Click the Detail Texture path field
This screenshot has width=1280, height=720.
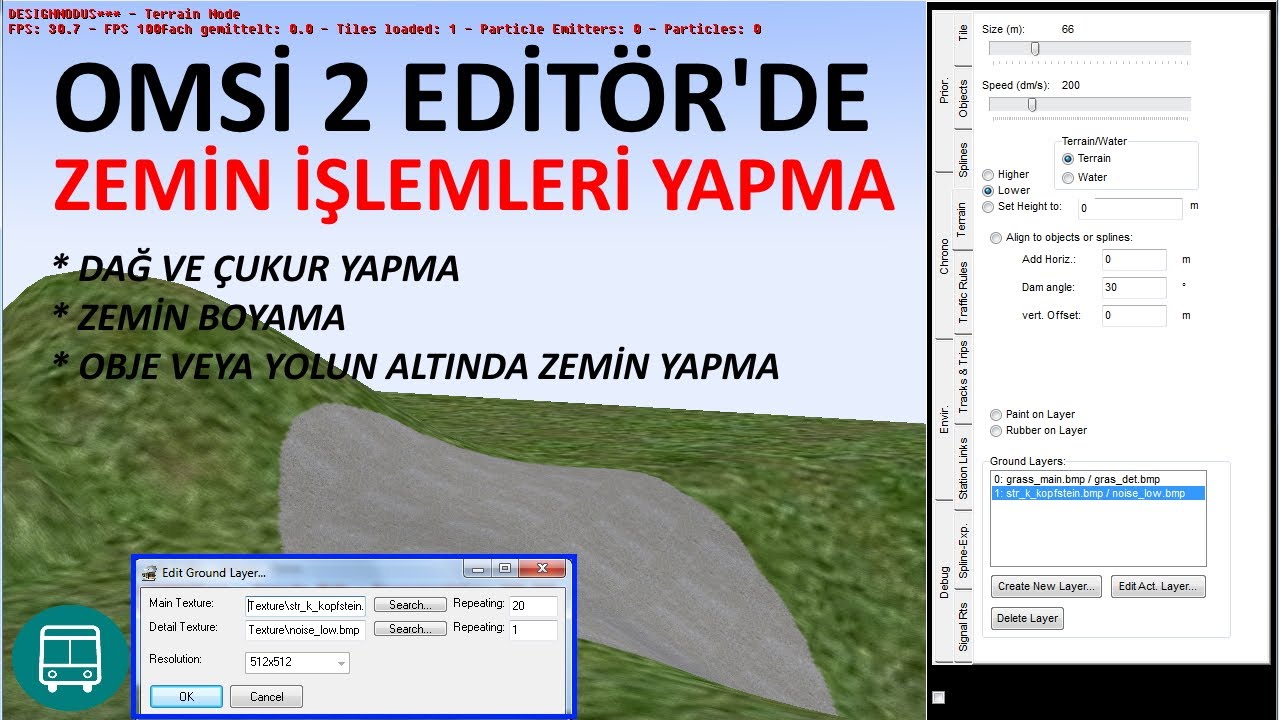pos(305,630)
